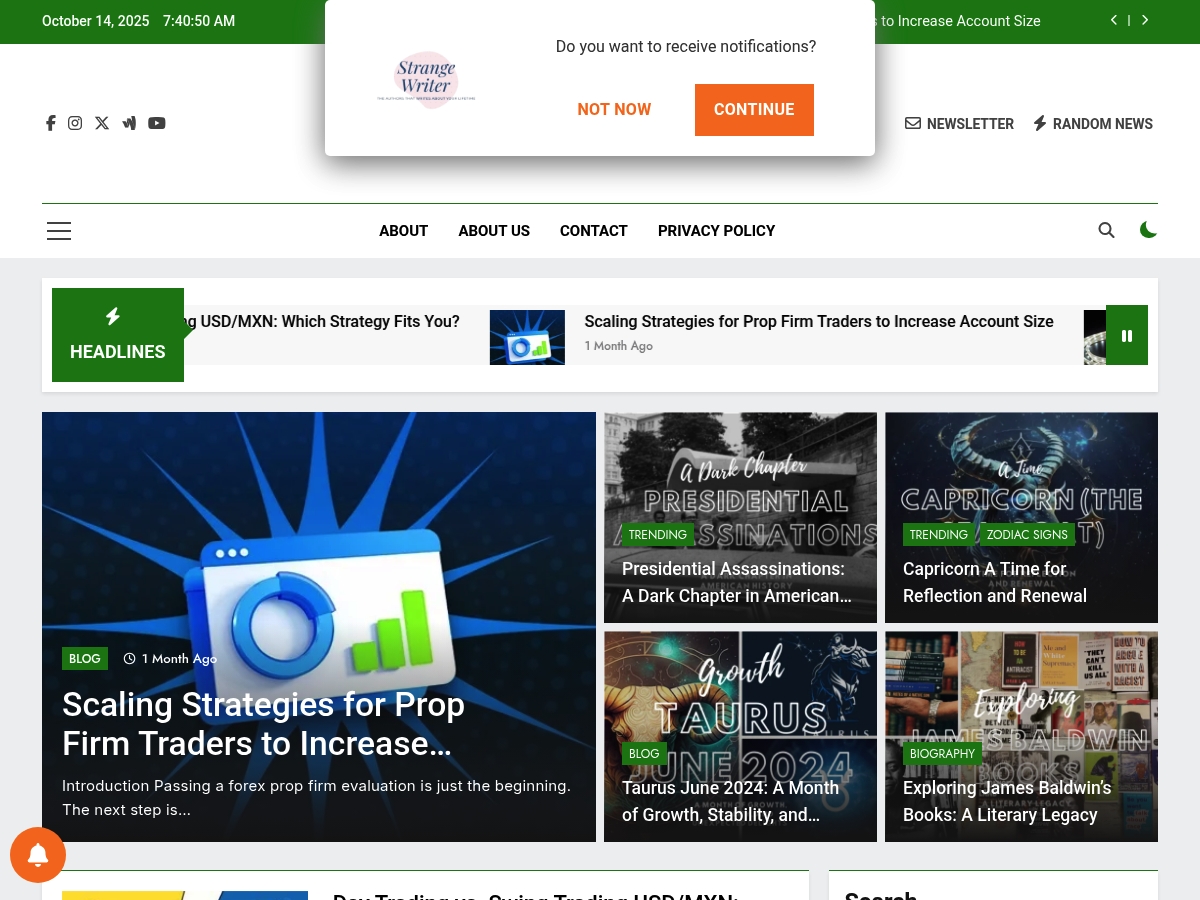Click the search magnifier icon
The image size is (1200, 900).
pos(1106,230)
